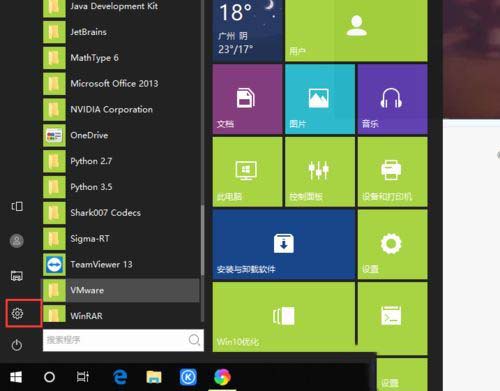
Task: Expand the Python 2.7 folder
Action: (x=121, y=161)
